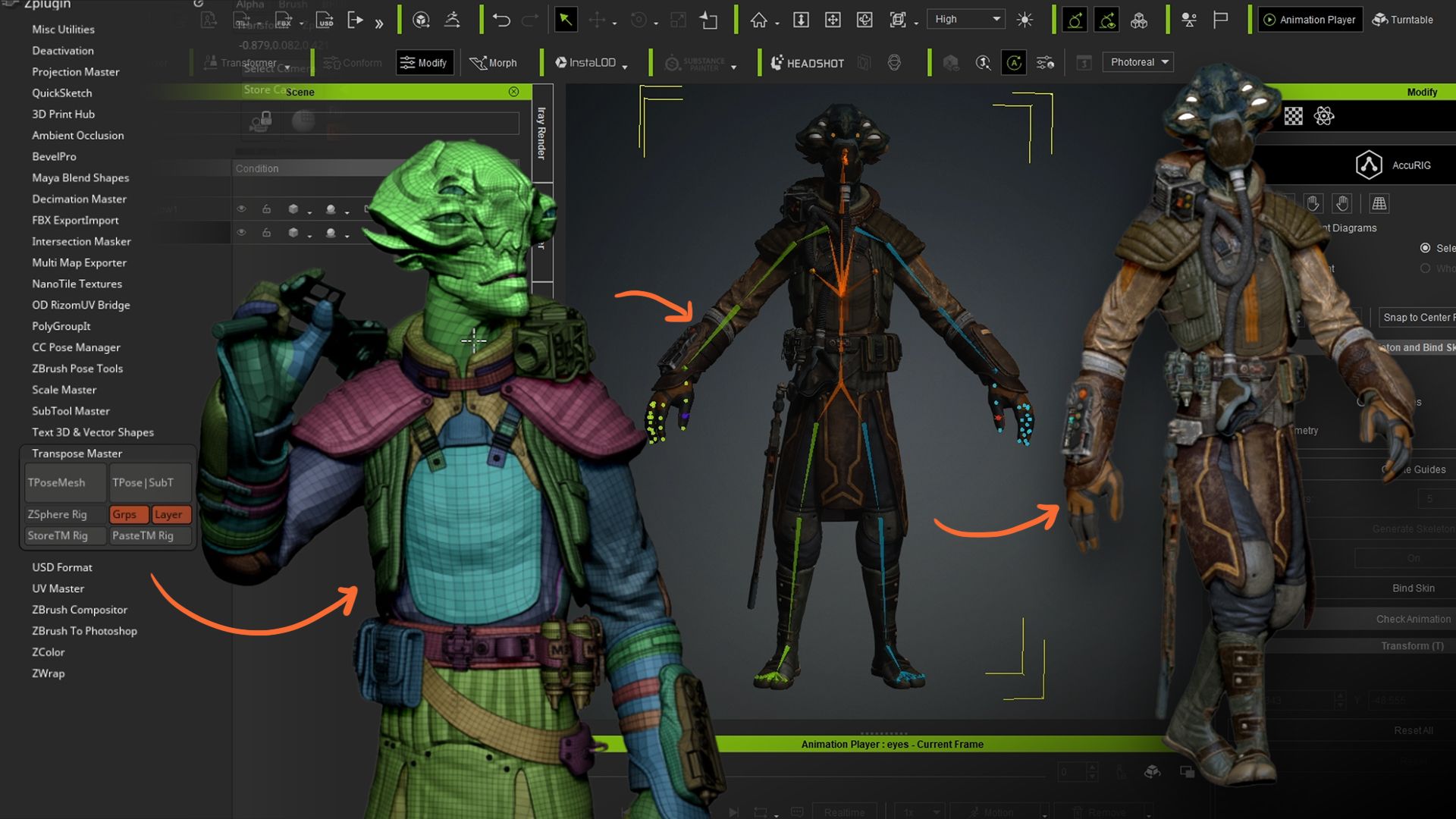Screen dimensions: 1456x819
Task: Expand more toolbar items double chevron
Action: point(379,23)
